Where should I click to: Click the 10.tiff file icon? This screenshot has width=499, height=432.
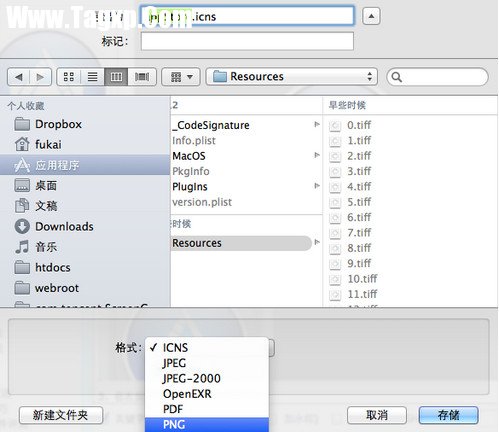pos(335,279)
